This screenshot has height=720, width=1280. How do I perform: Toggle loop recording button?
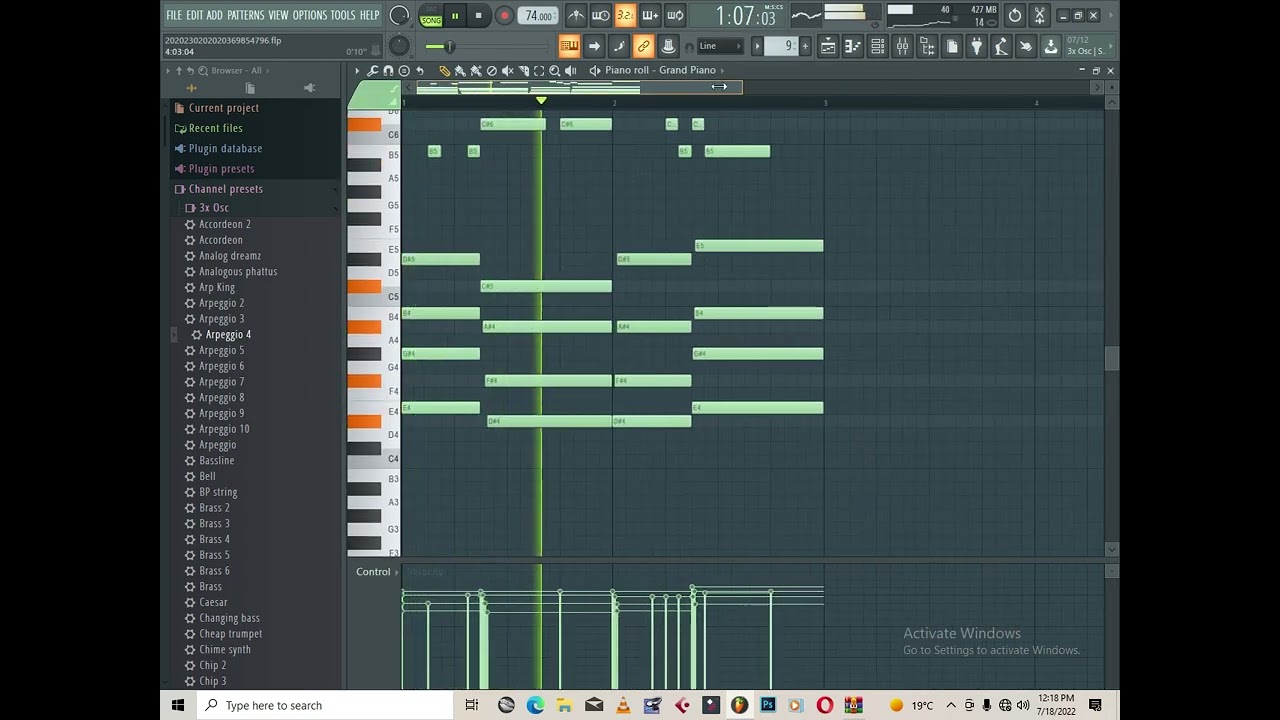pyautogui.click(x=675, y=15)
